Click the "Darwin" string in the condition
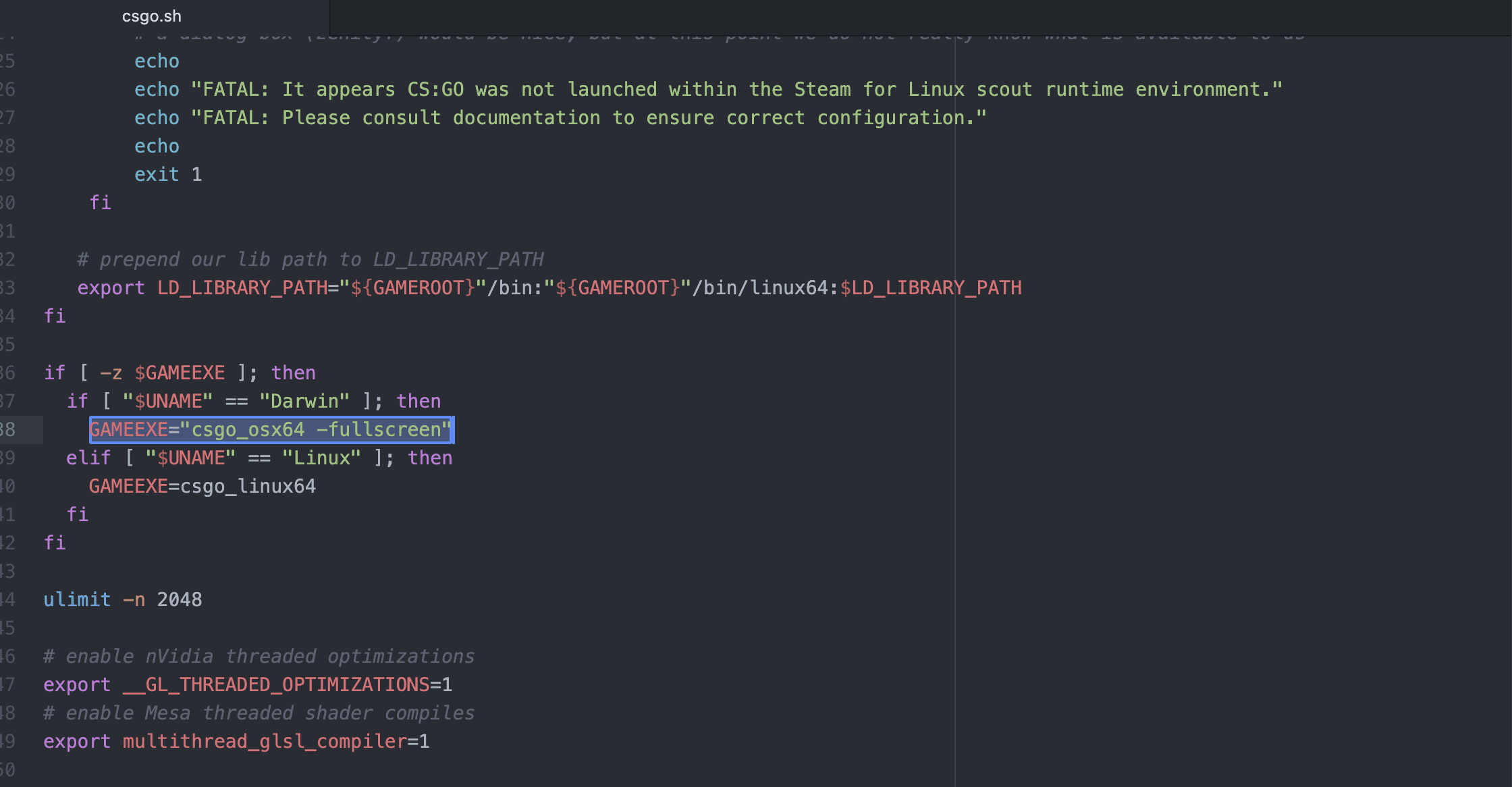 [305, 402]
